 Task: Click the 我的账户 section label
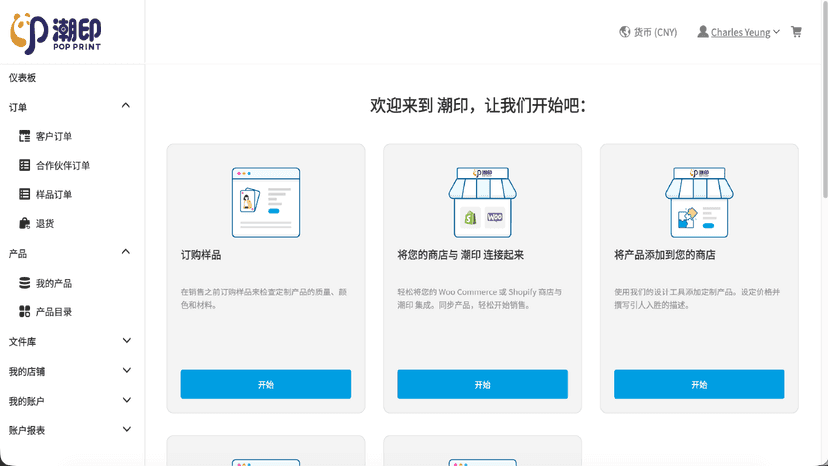[x=26, y=401]
